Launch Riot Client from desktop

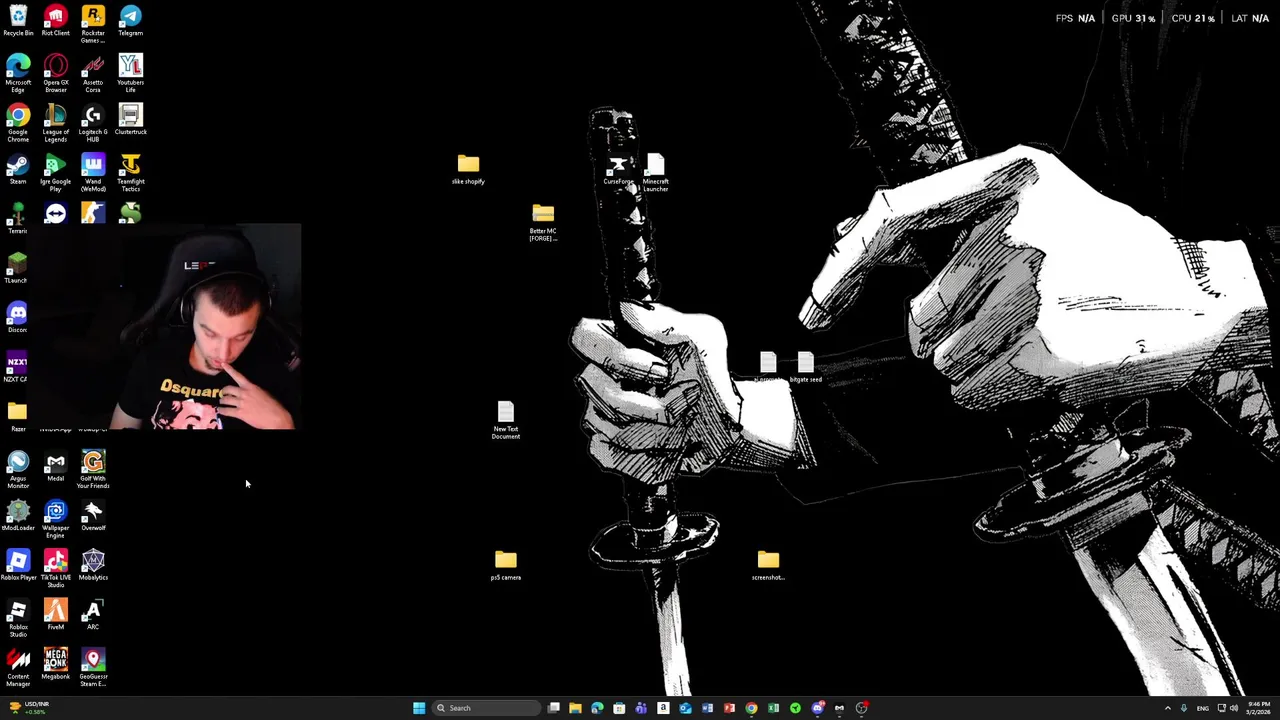[55, 20]
